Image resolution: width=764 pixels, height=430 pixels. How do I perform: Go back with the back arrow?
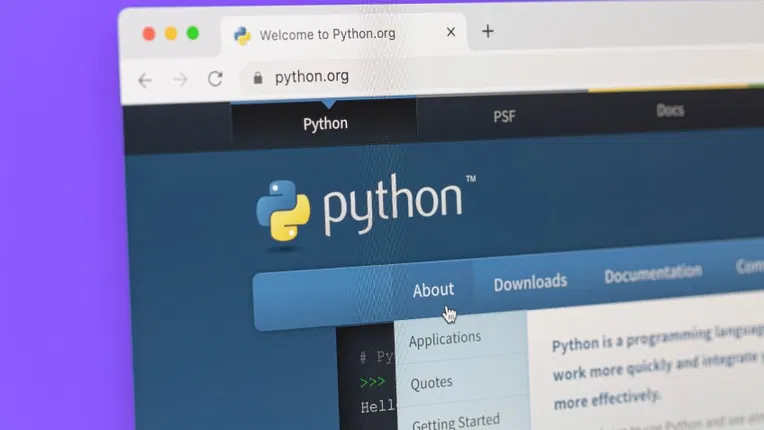point(145,80)
